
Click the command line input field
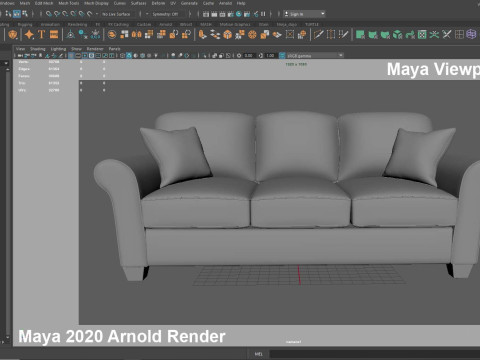[x=375, y=354]
